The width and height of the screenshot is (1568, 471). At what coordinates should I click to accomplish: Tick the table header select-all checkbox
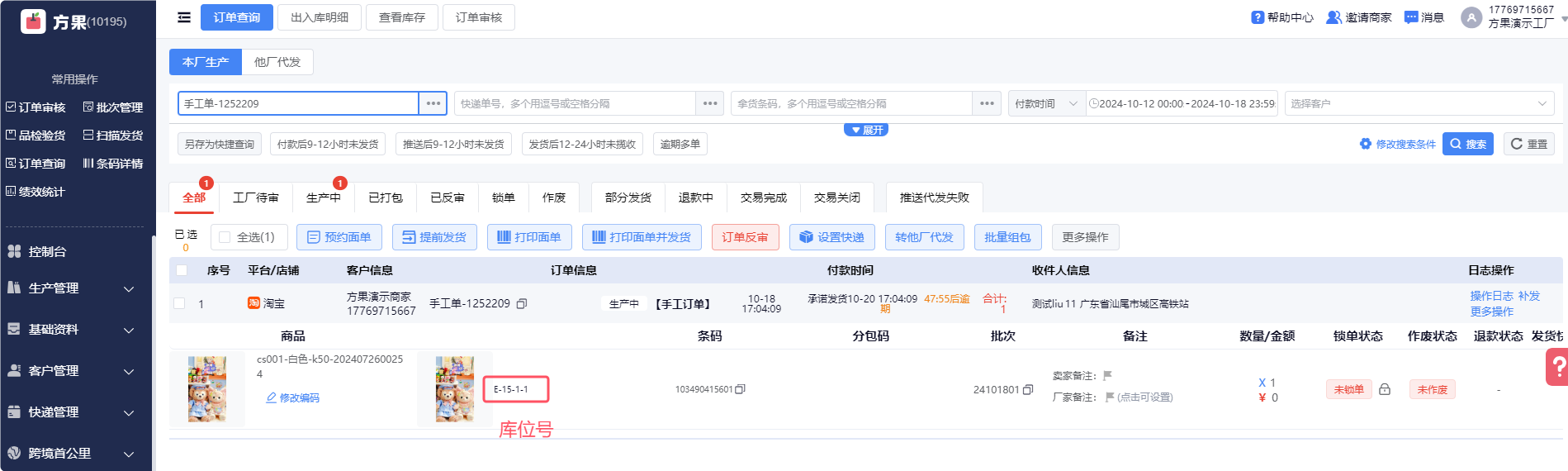pos(182,270)
